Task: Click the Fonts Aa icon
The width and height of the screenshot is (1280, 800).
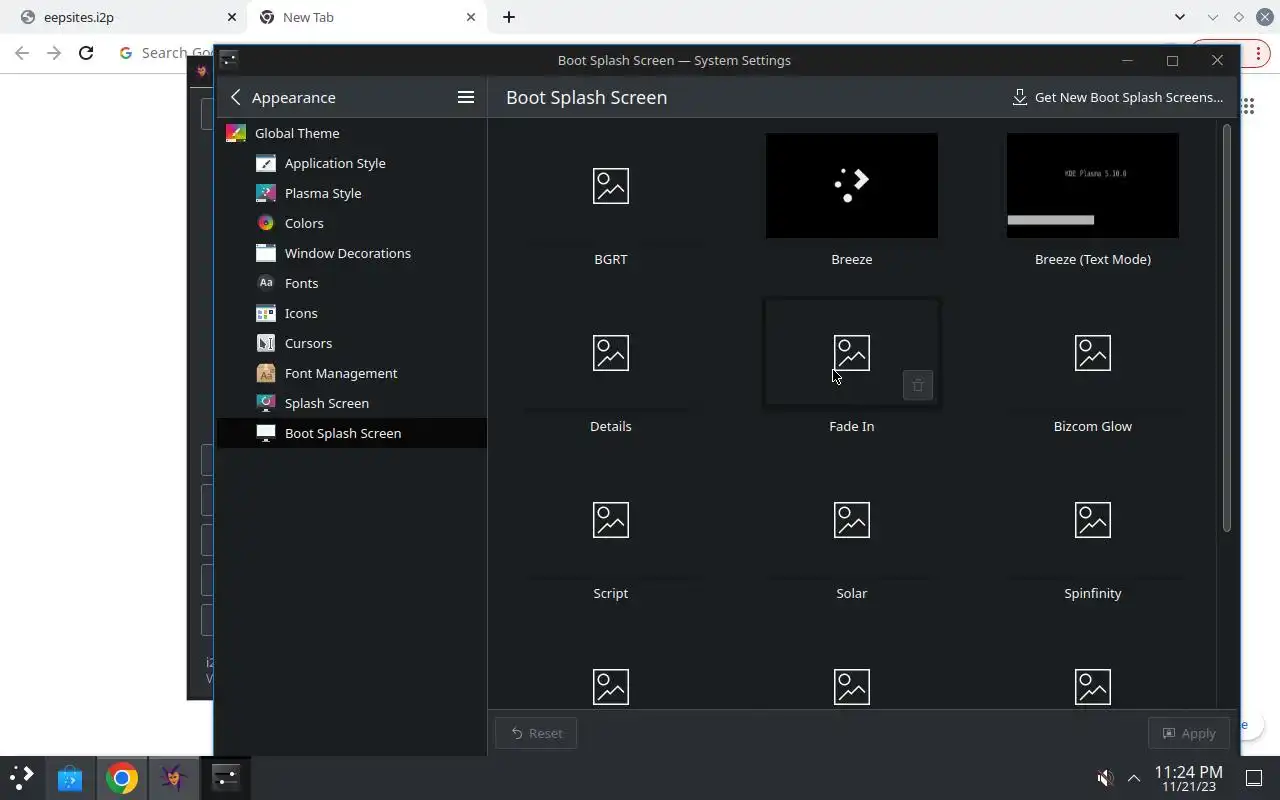Action: tap(265, 283)
